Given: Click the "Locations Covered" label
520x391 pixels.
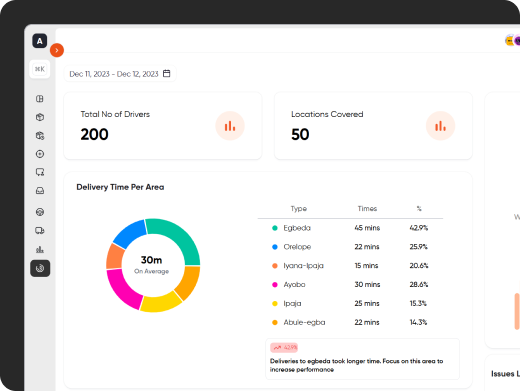Looking at the screenshot, I should 327,114.
